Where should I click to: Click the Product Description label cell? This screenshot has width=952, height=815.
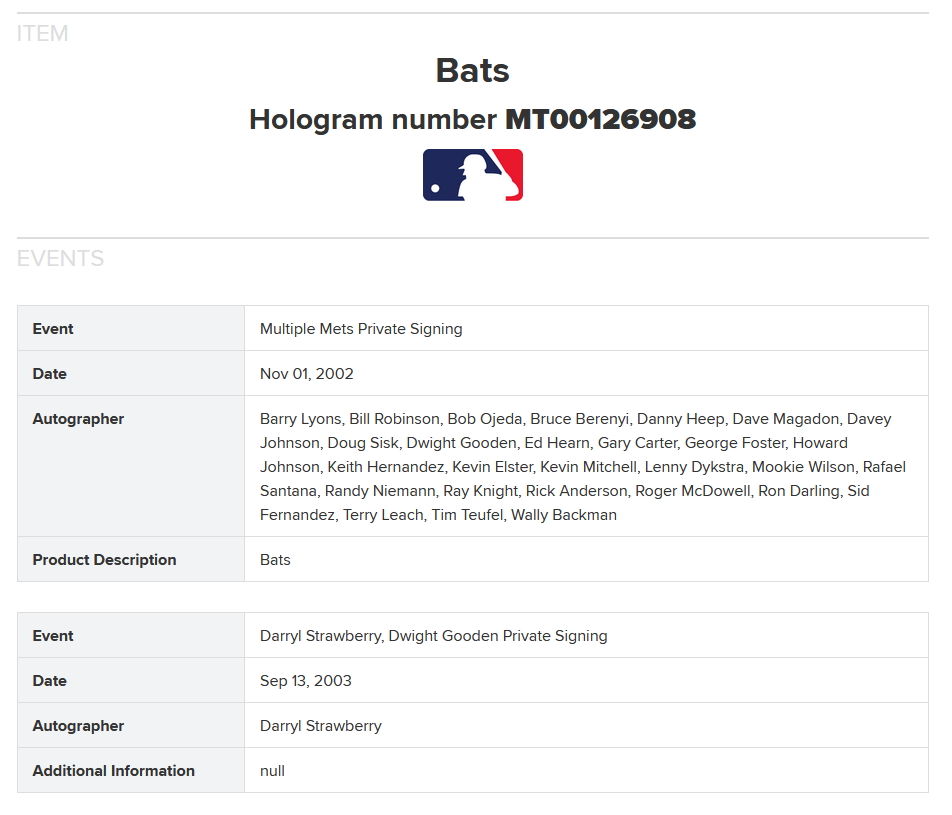coord(131,559)
